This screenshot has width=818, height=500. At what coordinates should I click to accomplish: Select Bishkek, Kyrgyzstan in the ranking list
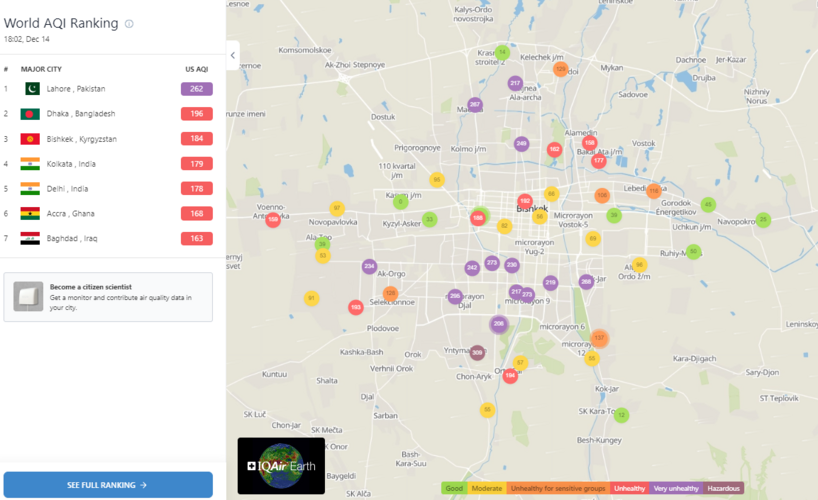(x=81, y=139)
